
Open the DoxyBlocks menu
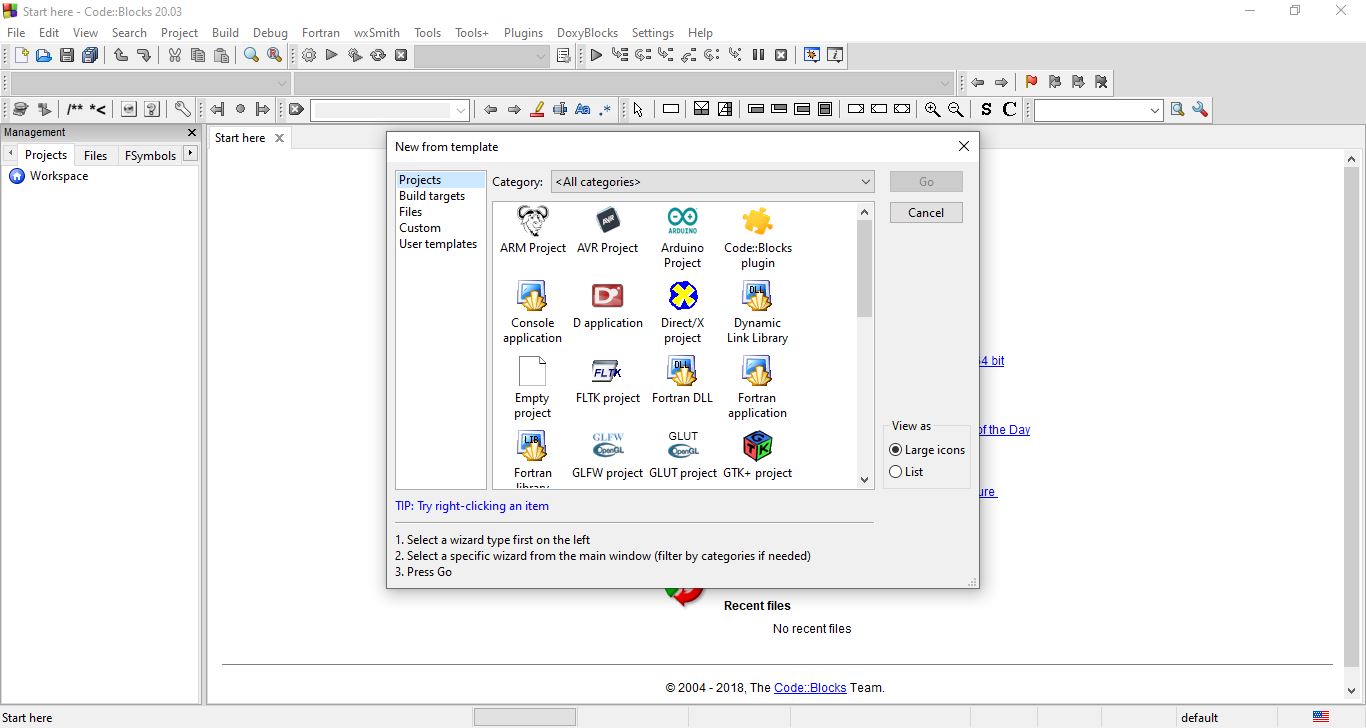(x=587, y=33)
